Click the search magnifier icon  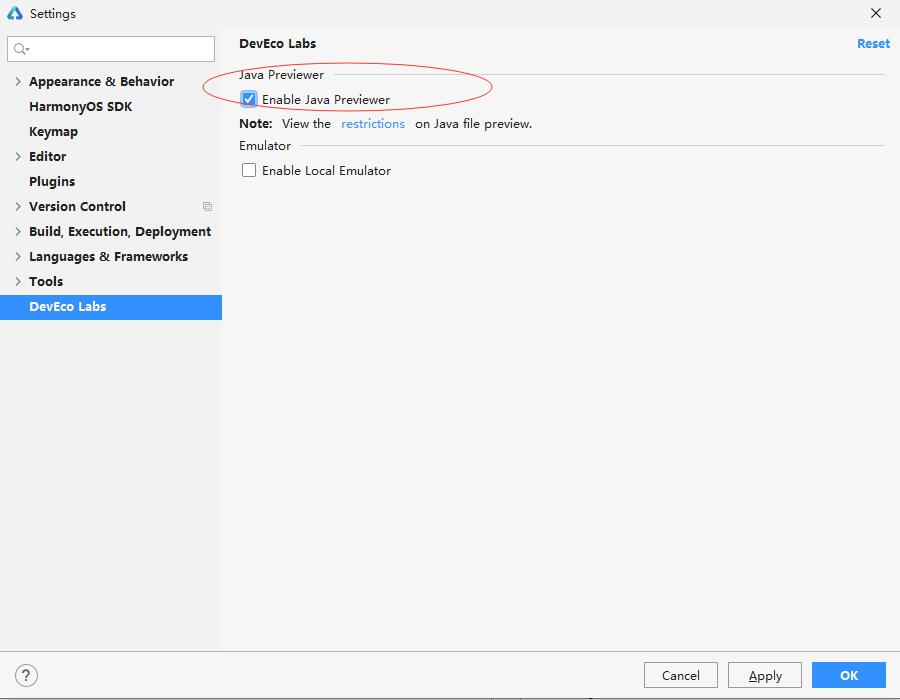(x=21, y=49)
